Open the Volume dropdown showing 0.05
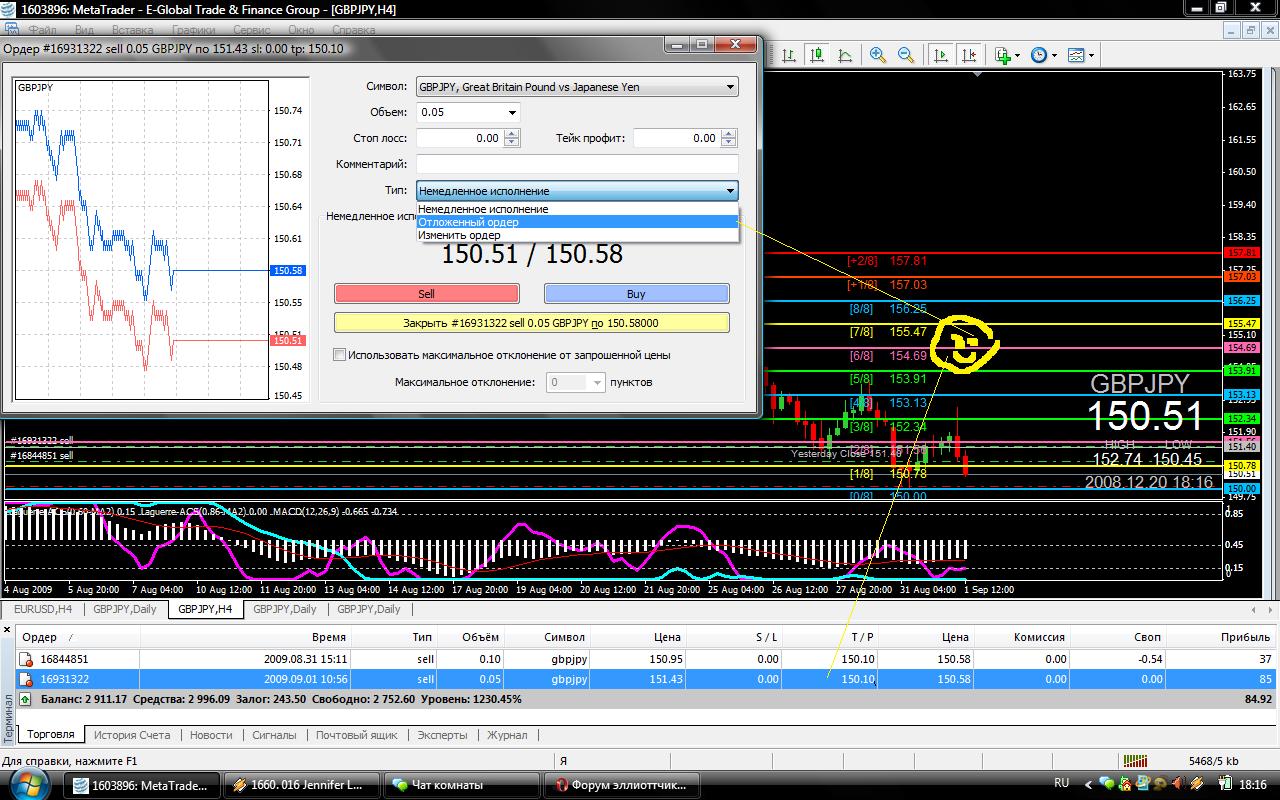 468,112
